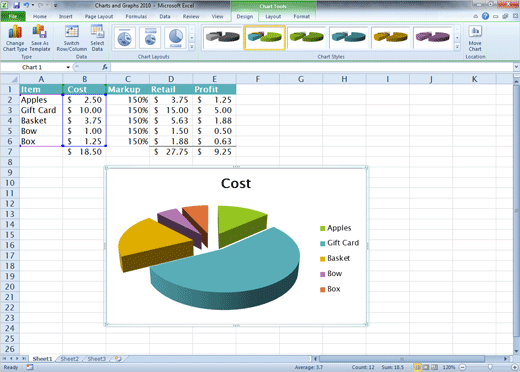The height and width of the screenshot is (372, 520).
Task: Switch Row/Column of chart data
Action: (71, 38)
